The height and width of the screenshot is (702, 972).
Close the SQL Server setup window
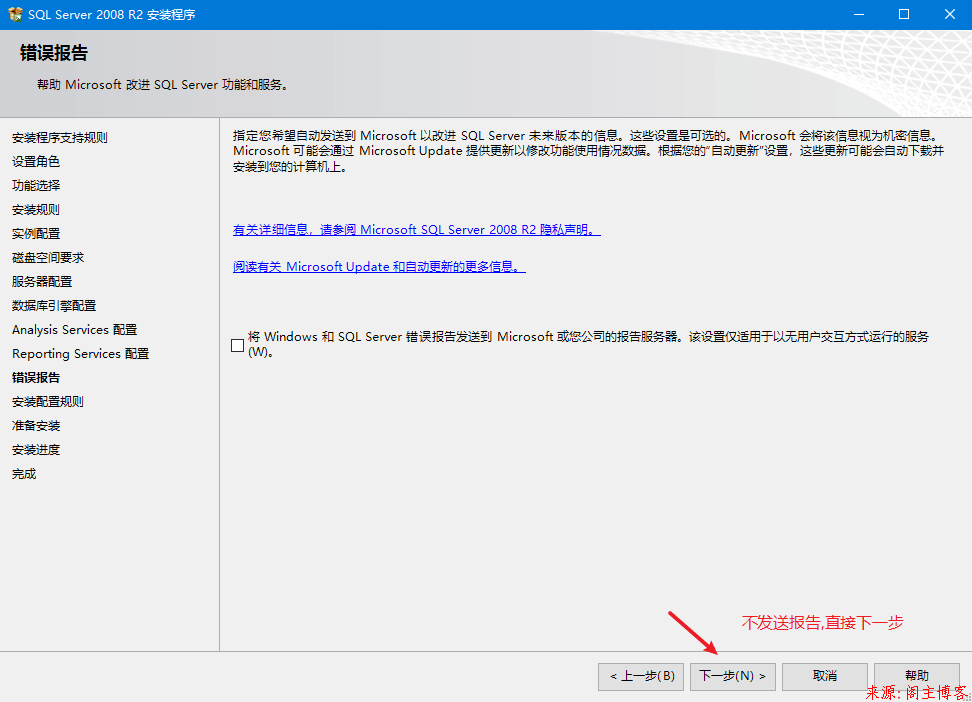(950, 14)
